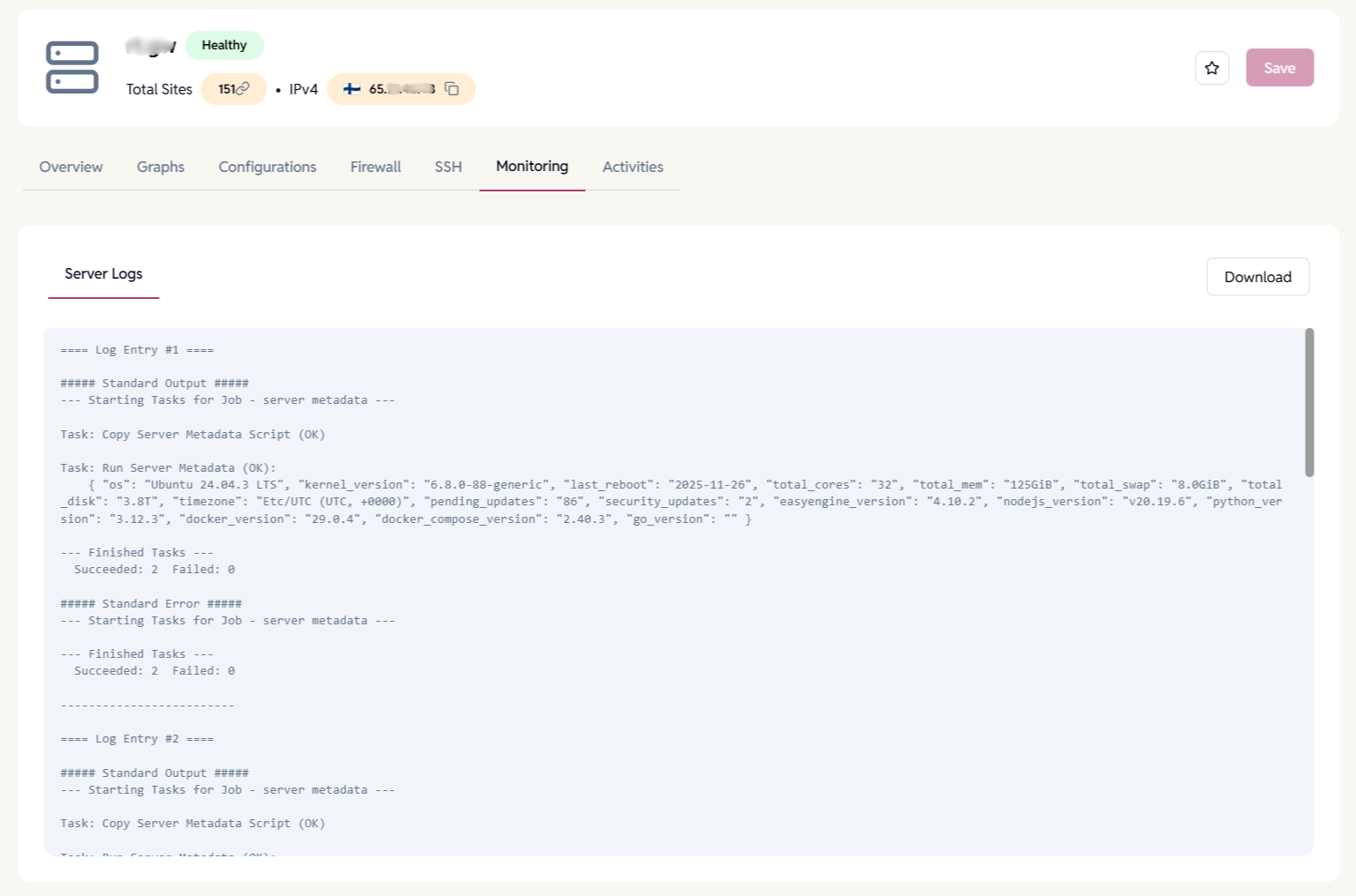Open the Activities tab
1356x896 pixels.
coord(633,167)
